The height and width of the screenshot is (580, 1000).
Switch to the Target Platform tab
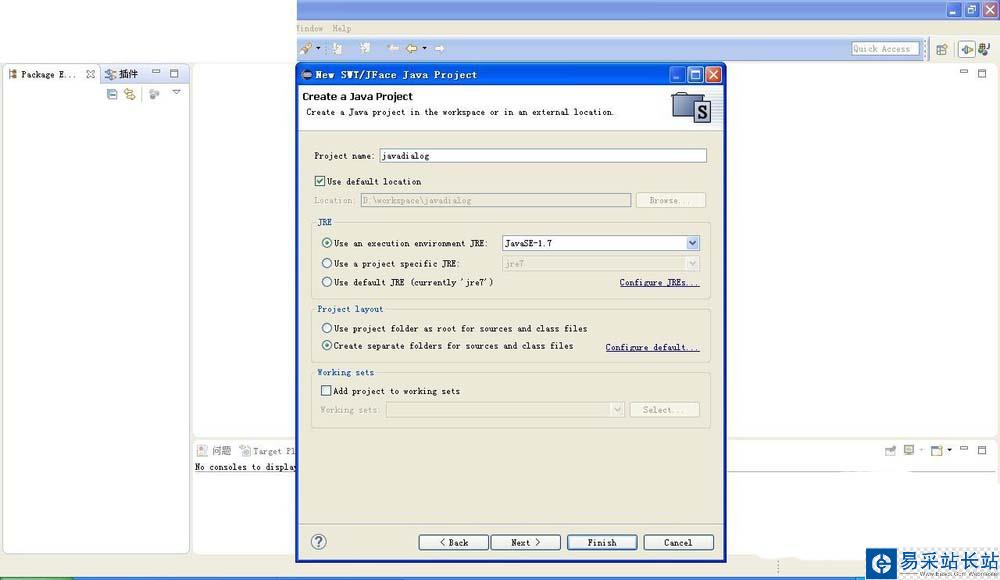click(268, 451)
